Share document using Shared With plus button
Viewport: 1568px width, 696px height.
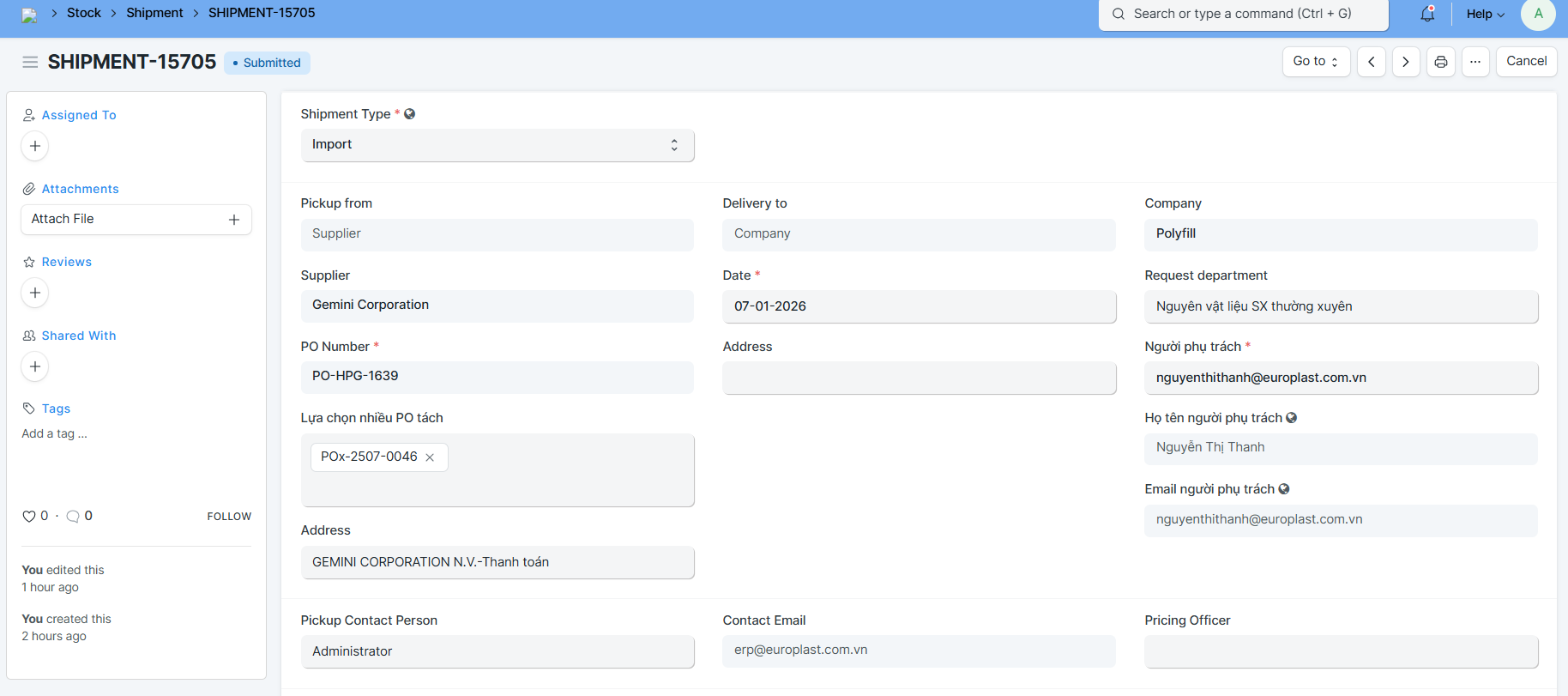click(35, 366)
